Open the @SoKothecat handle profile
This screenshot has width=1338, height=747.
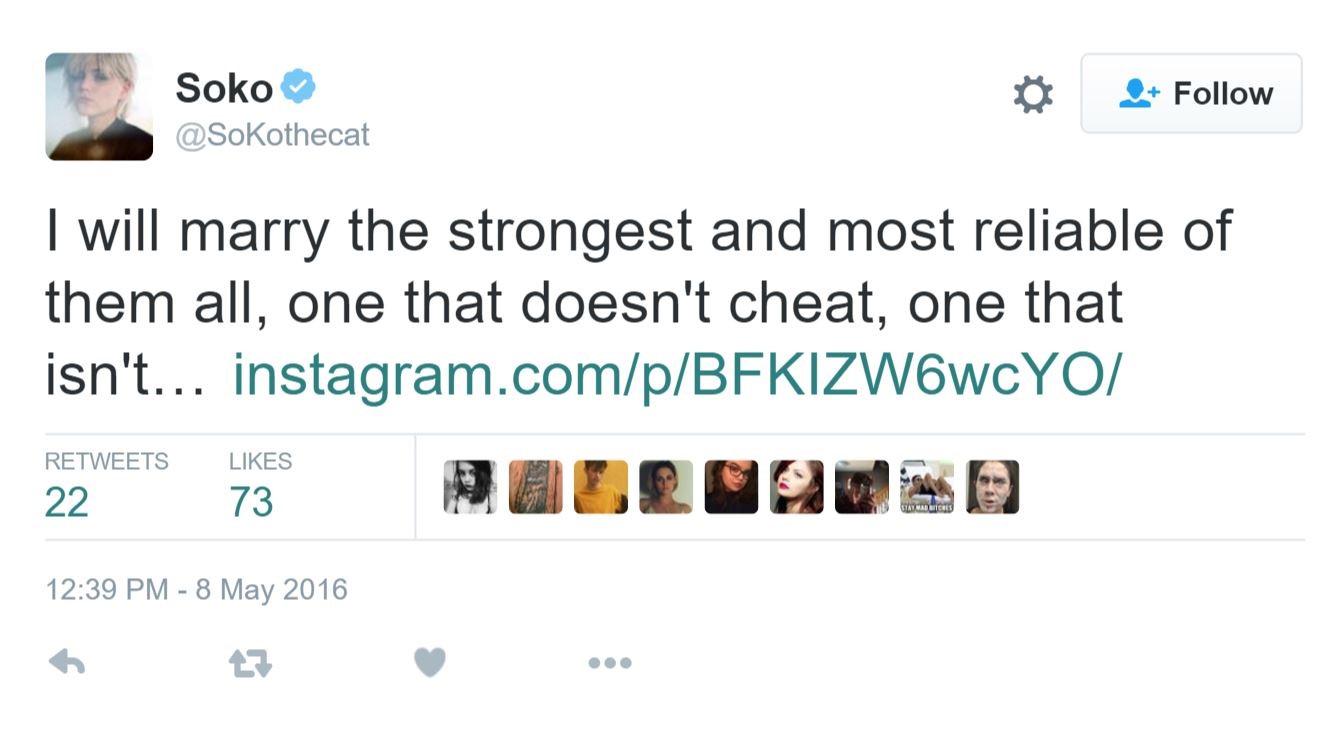pos(272,135)
